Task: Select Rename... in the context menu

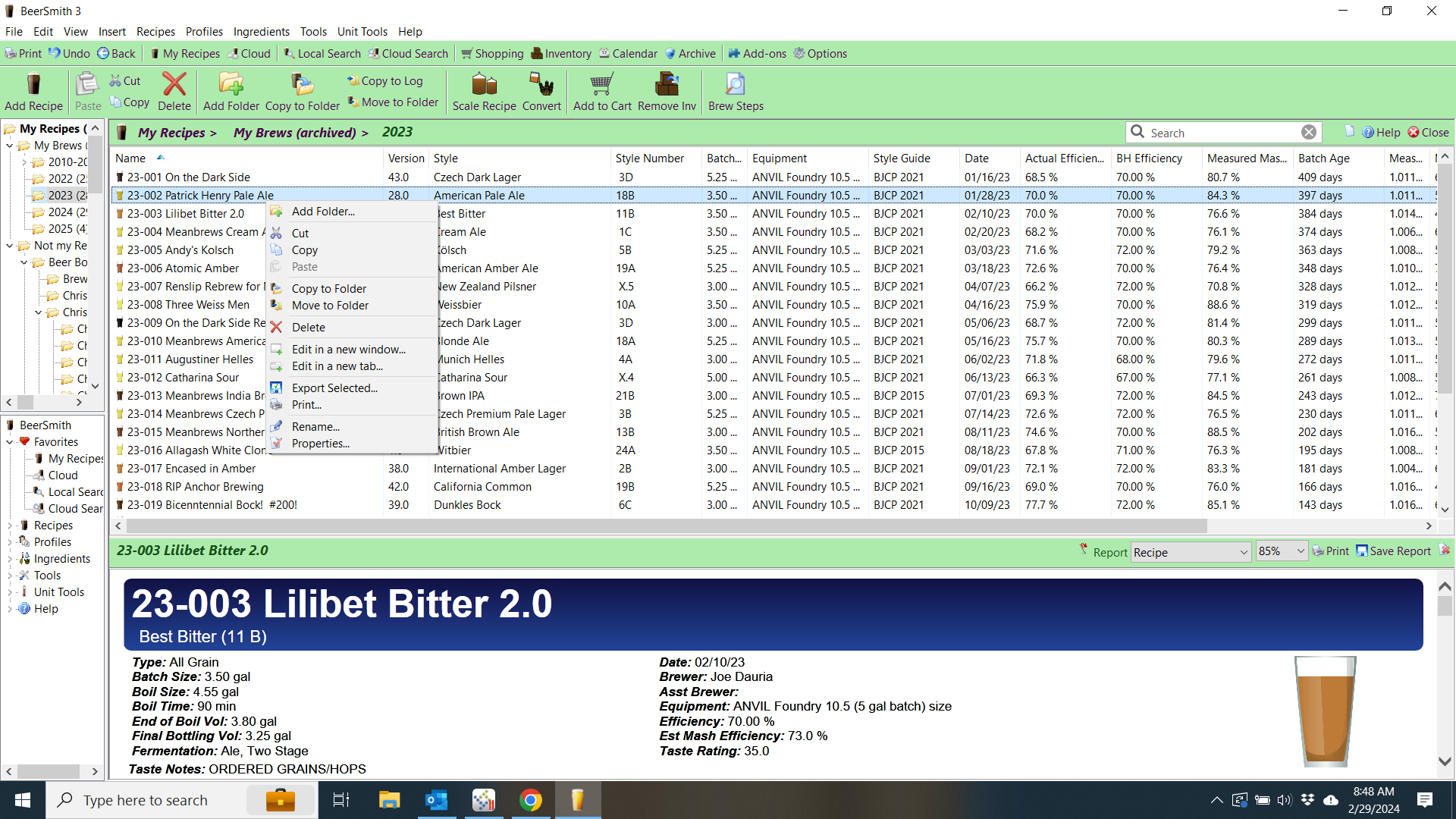Action: coord(315,427)
